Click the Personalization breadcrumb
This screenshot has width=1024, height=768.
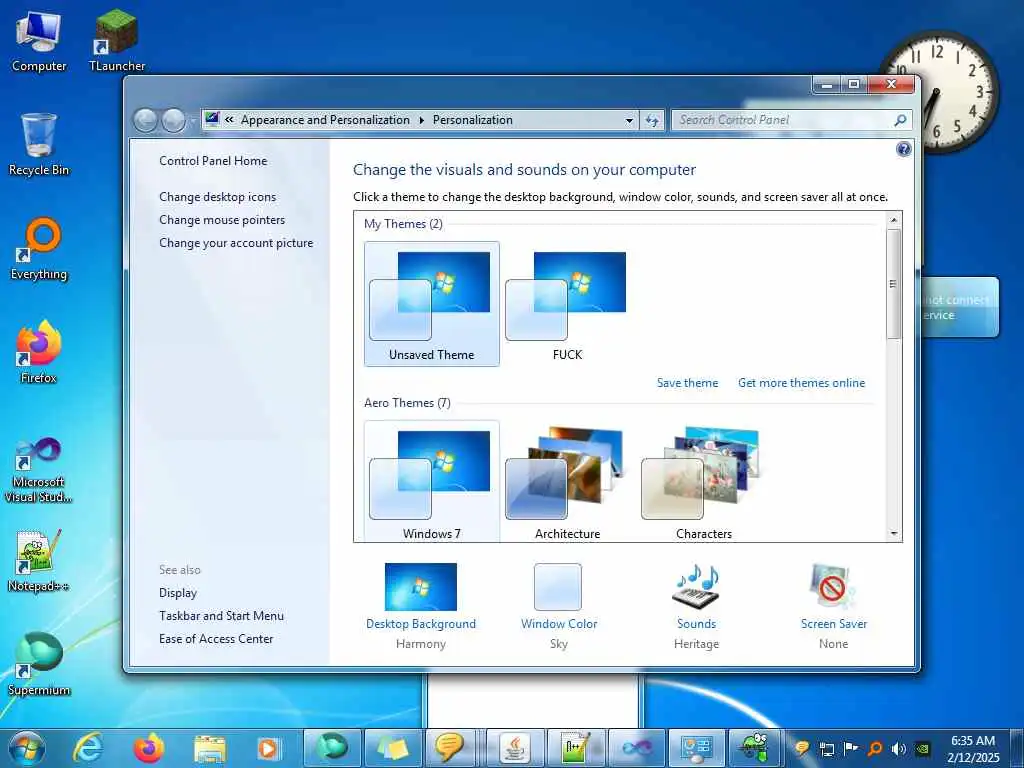472,120
